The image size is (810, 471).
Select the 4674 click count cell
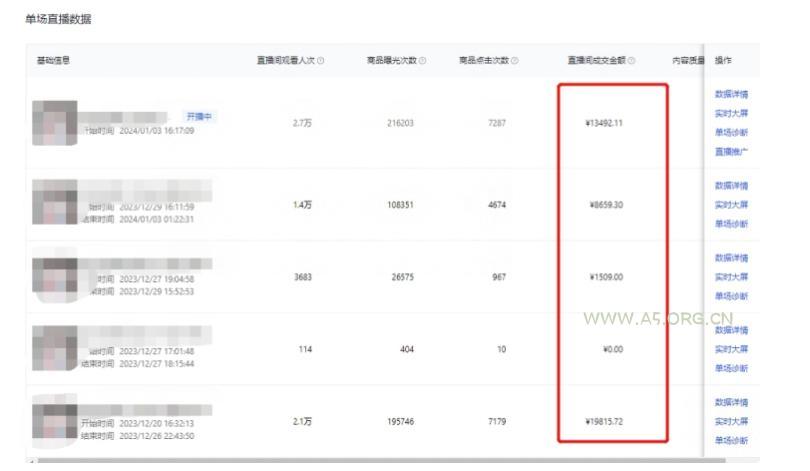click(497, 205)
